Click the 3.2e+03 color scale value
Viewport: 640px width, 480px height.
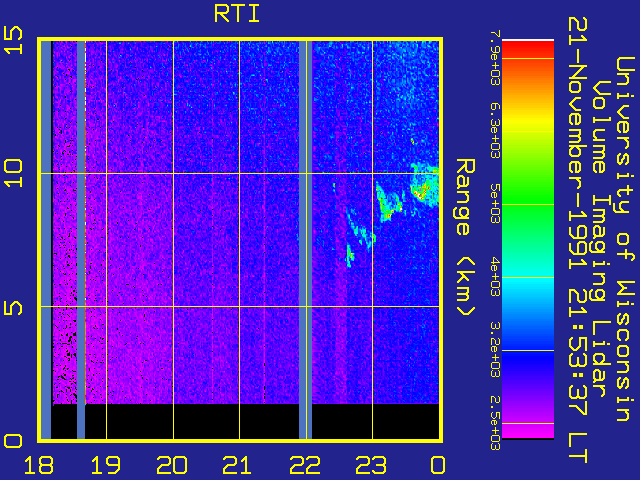495,350
